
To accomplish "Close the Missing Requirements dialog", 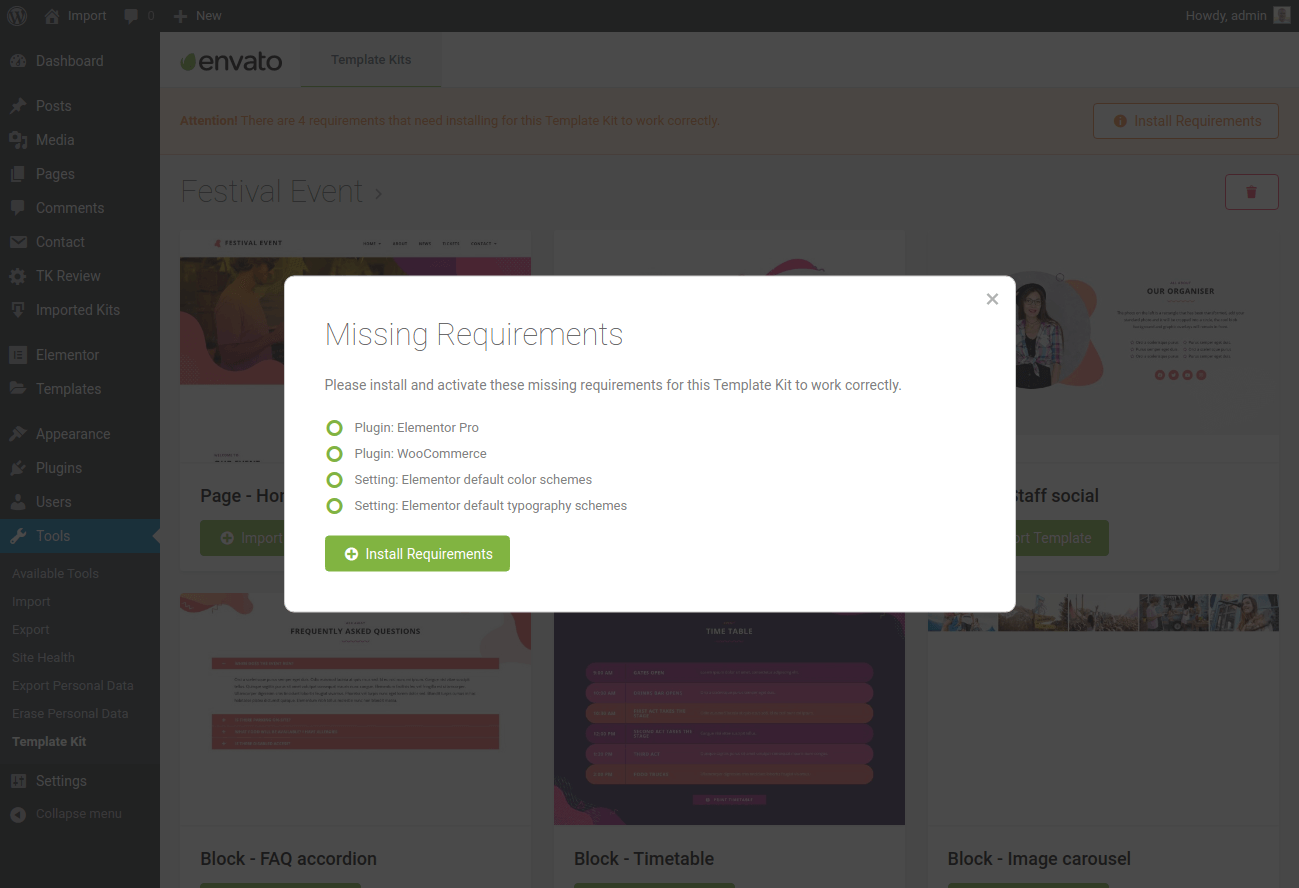I will tap(992, 299).
